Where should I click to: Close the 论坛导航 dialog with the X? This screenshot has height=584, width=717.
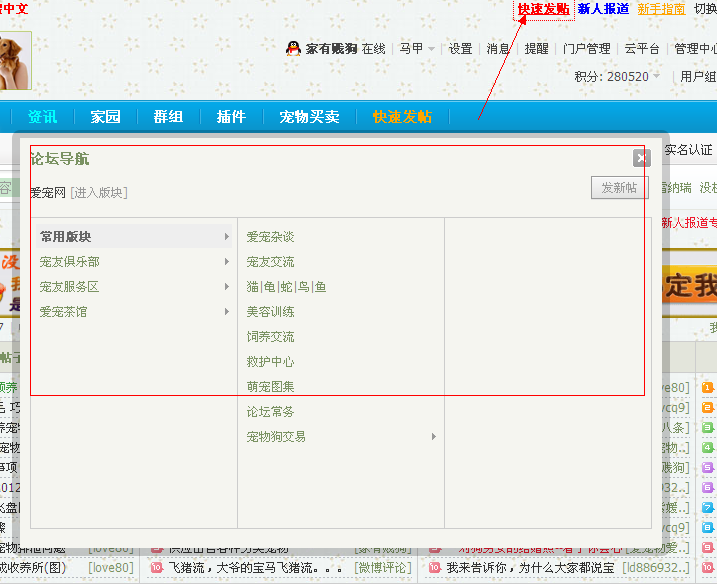[x=642, y=158]
